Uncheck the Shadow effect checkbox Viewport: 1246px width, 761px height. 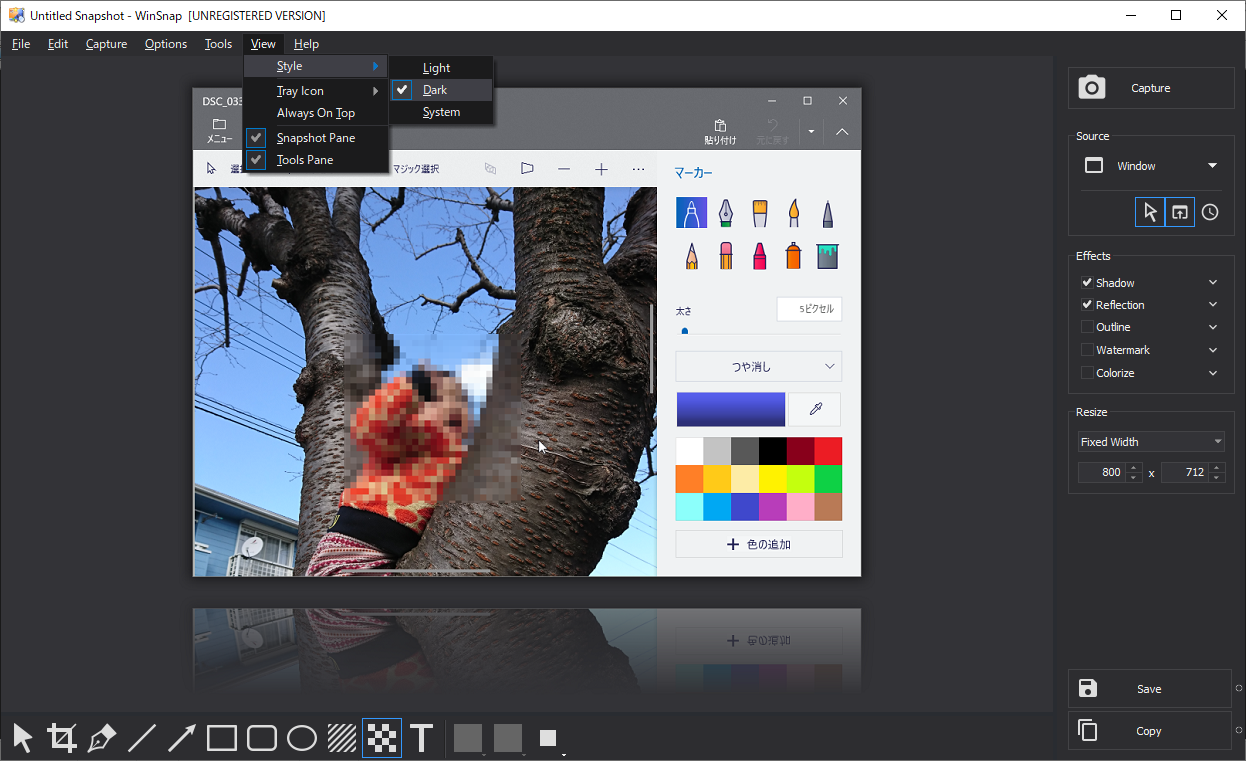click(1087, 283)
